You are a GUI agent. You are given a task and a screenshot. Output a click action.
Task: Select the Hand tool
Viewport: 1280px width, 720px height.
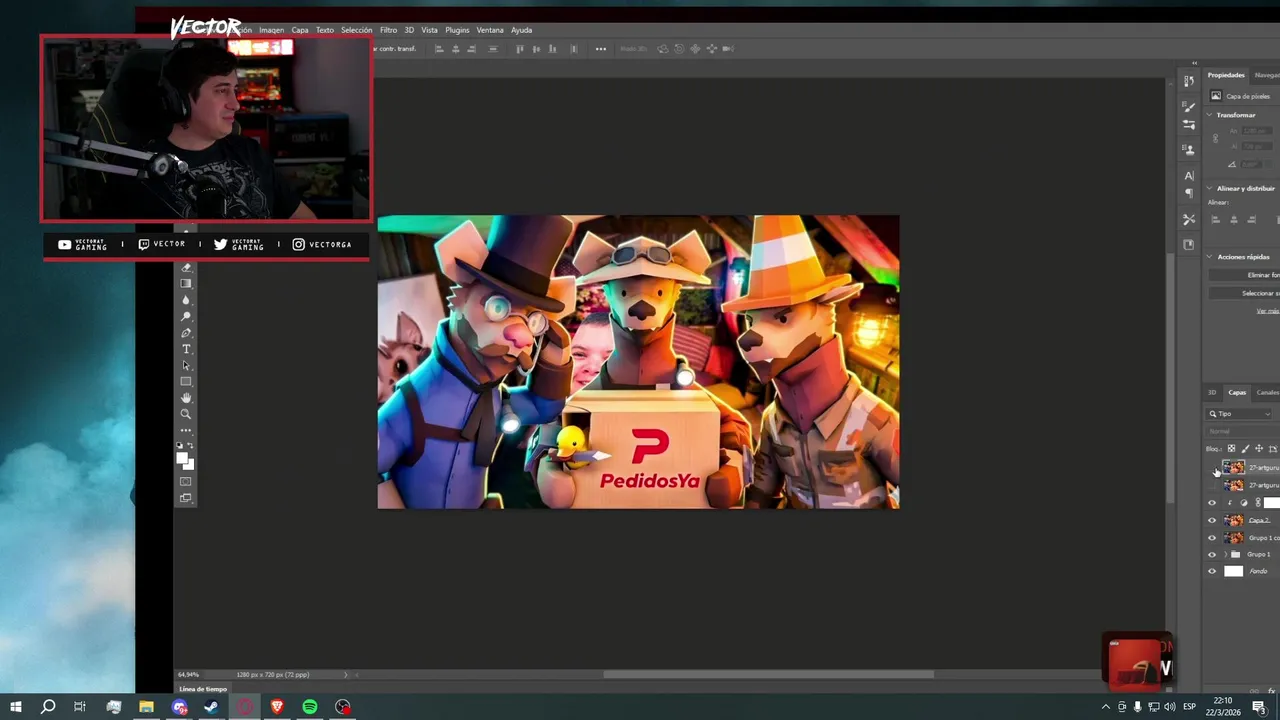[186, 398]
